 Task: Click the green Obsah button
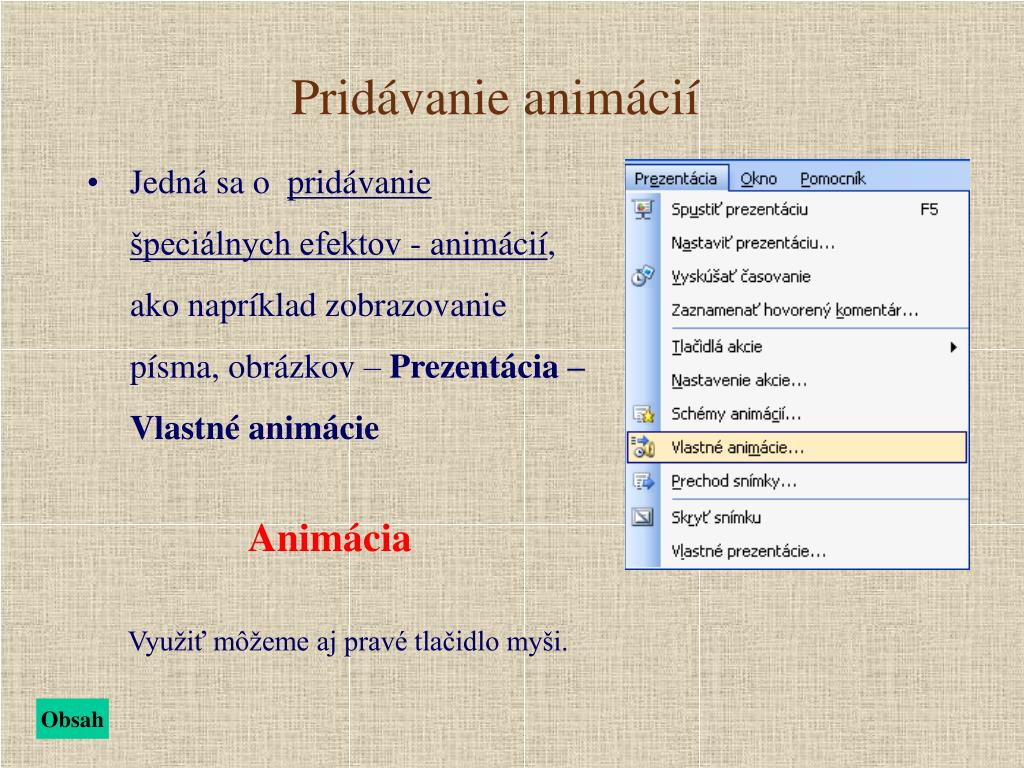coord(72,718)
